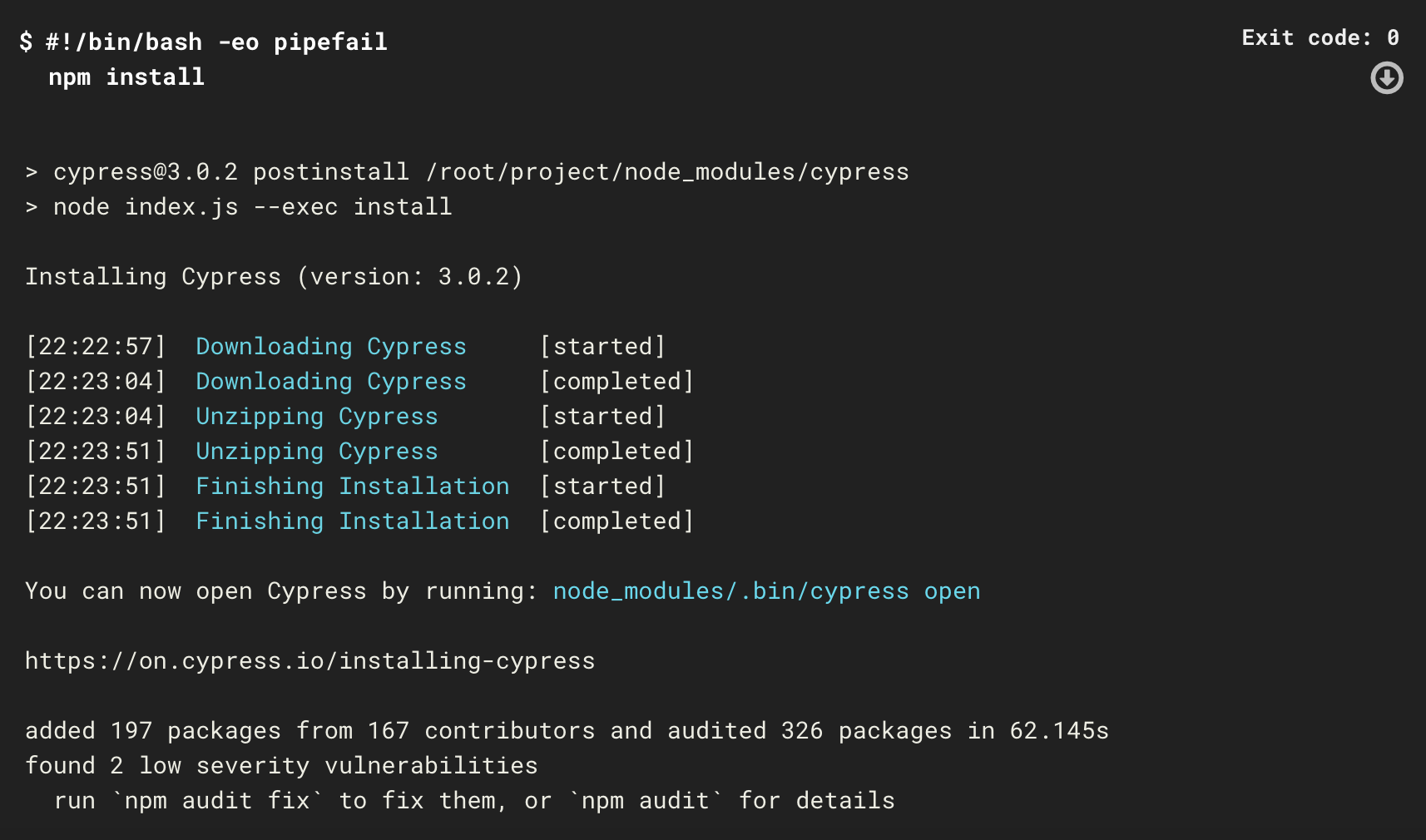
Task: Click Unzipping Cypress completed line
Action: [x=359, y=451]
